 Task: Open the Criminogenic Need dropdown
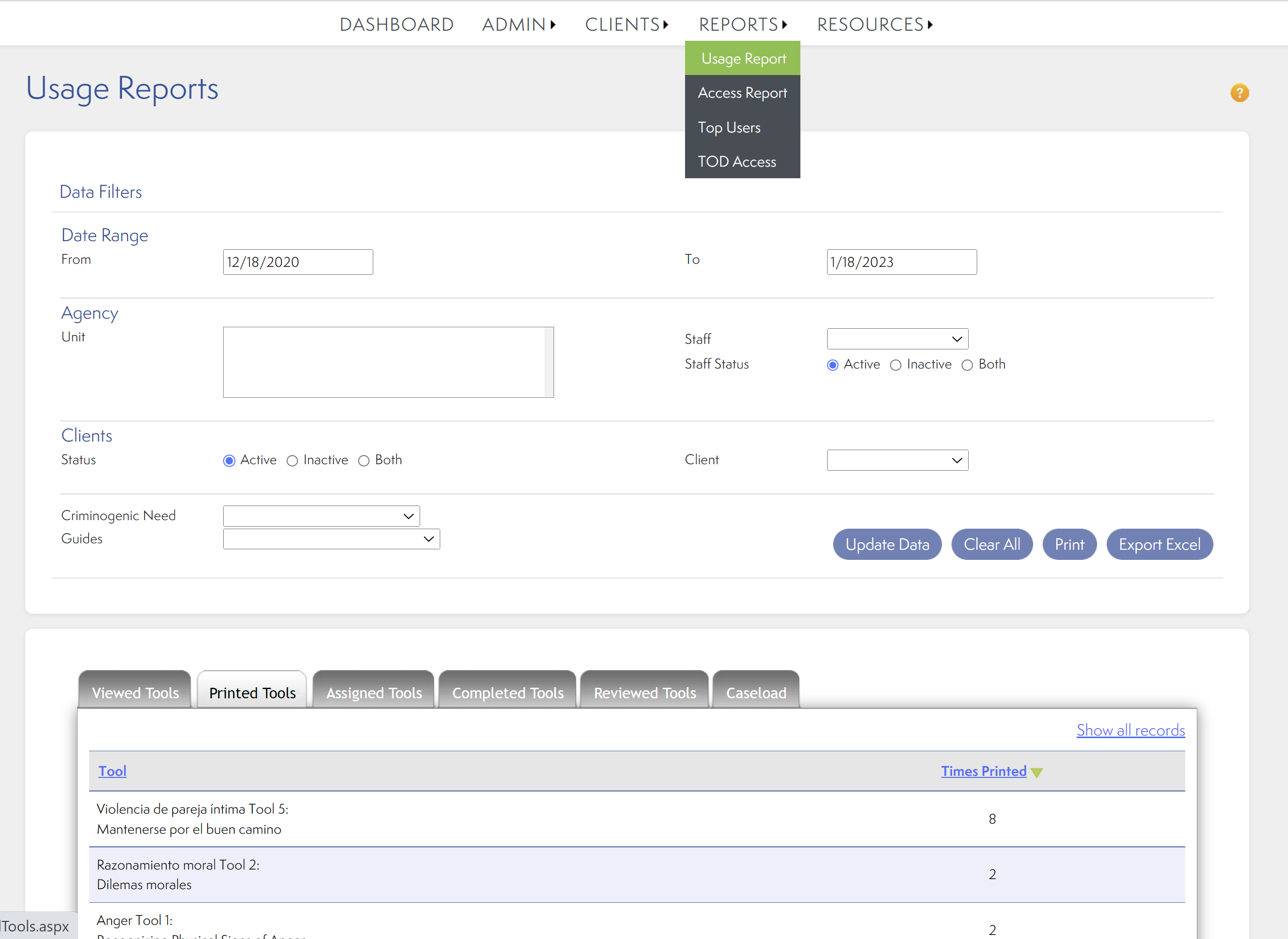point(321,516)
